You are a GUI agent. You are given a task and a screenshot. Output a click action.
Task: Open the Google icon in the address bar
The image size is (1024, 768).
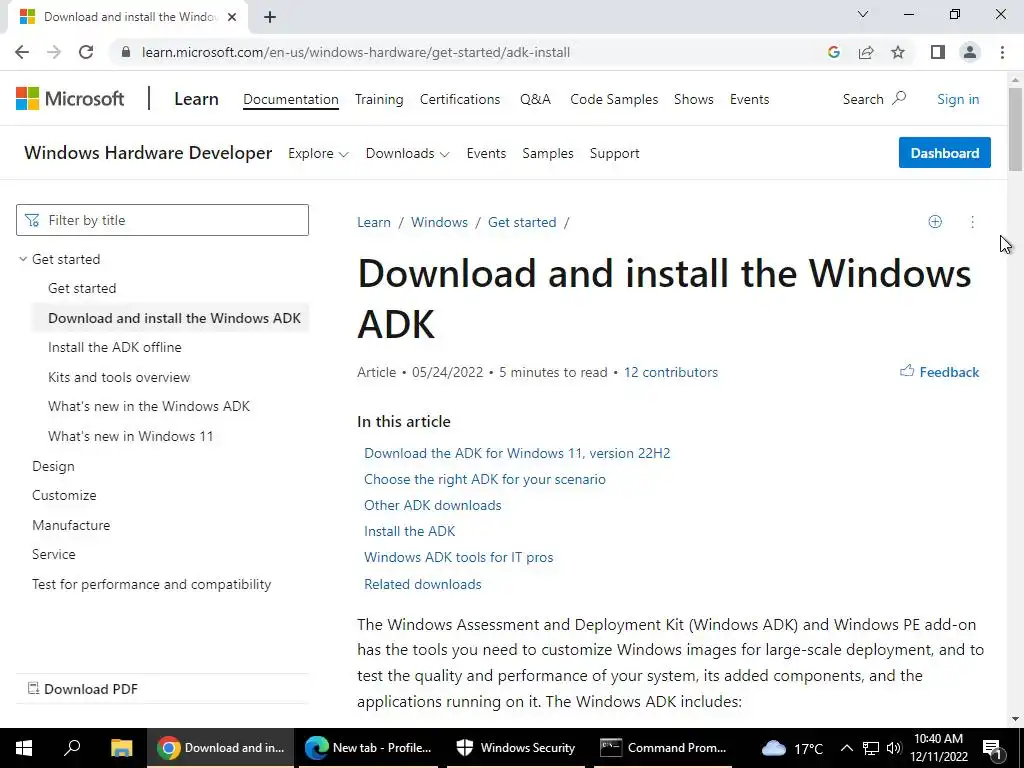[833, 52]
